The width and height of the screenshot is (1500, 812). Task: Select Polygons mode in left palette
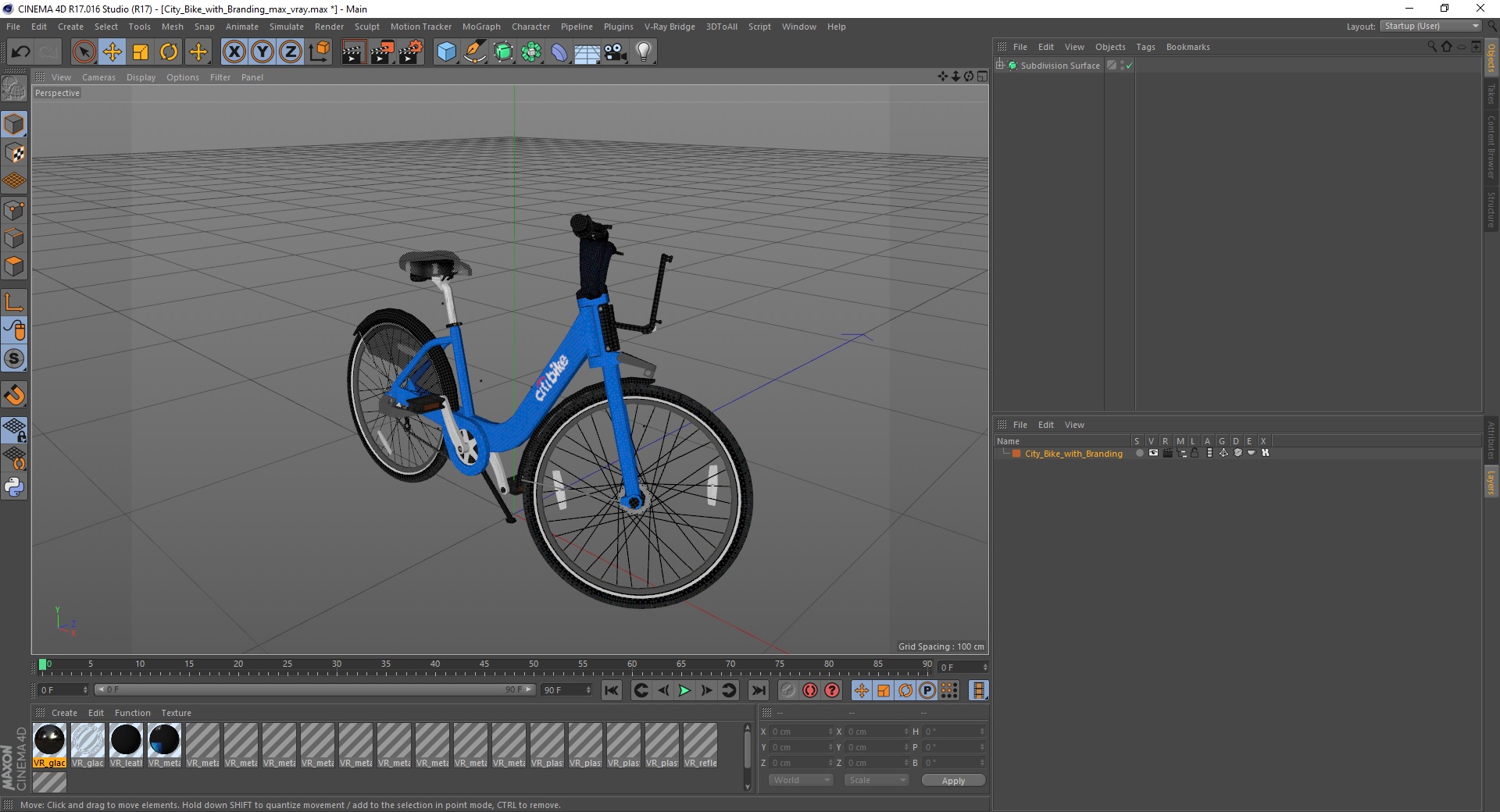[x=14, y=266]
